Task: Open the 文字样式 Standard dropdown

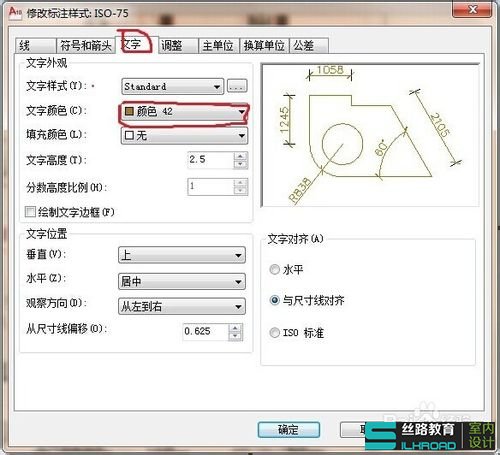Action: click(172, 87)
